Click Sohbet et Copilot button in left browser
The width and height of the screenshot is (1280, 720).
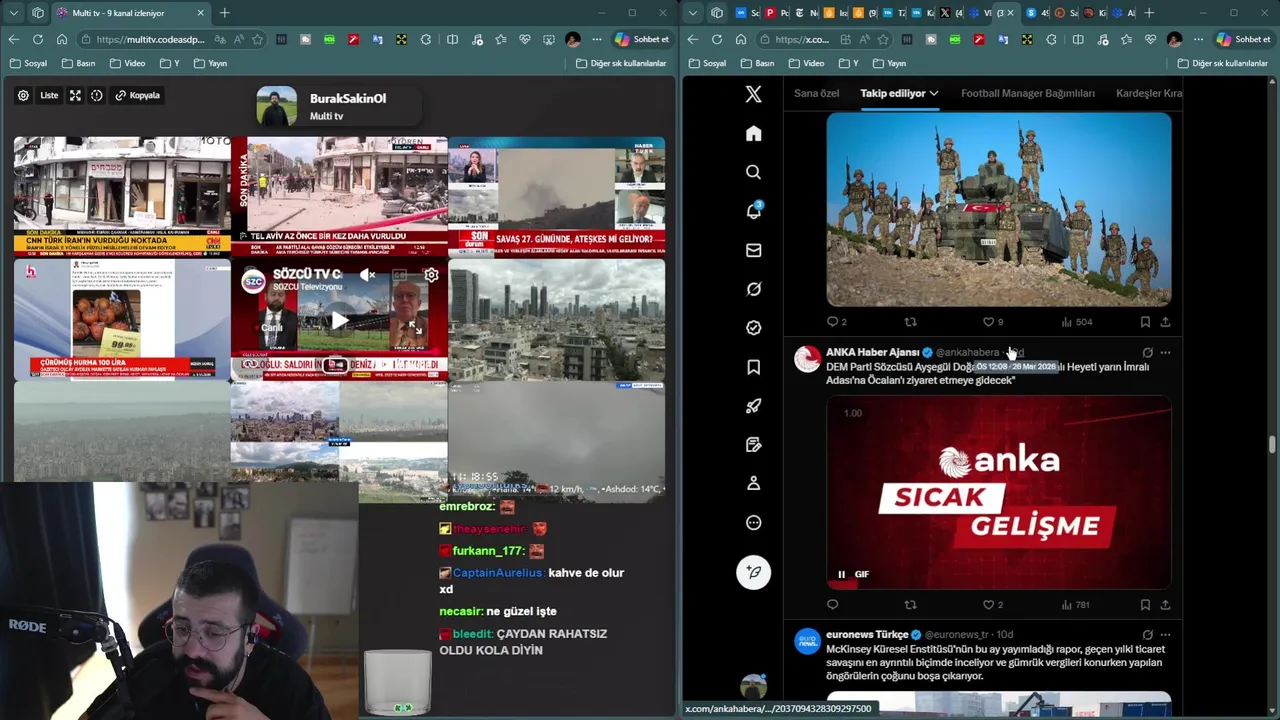(x=641, y=39)
